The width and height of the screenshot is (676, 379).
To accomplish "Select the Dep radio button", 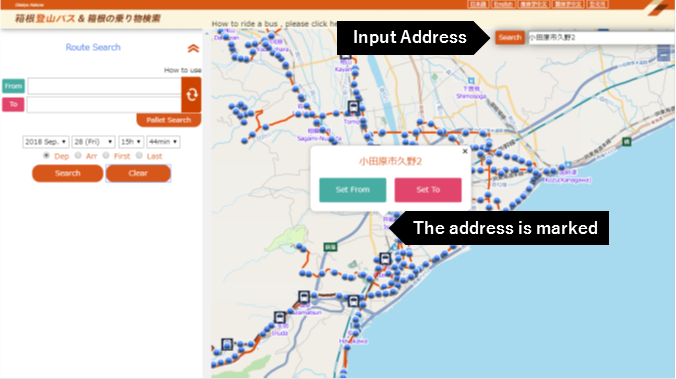I will click(x=46, y=156).
